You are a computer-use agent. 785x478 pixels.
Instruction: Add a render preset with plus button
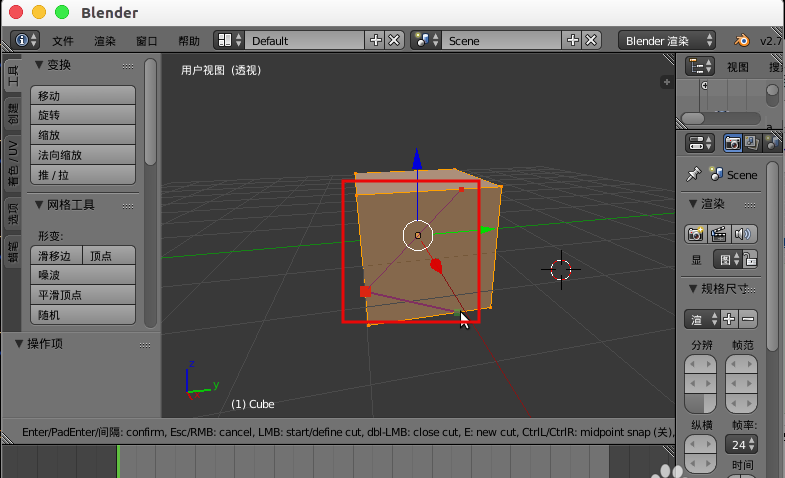tap(729, 319)
